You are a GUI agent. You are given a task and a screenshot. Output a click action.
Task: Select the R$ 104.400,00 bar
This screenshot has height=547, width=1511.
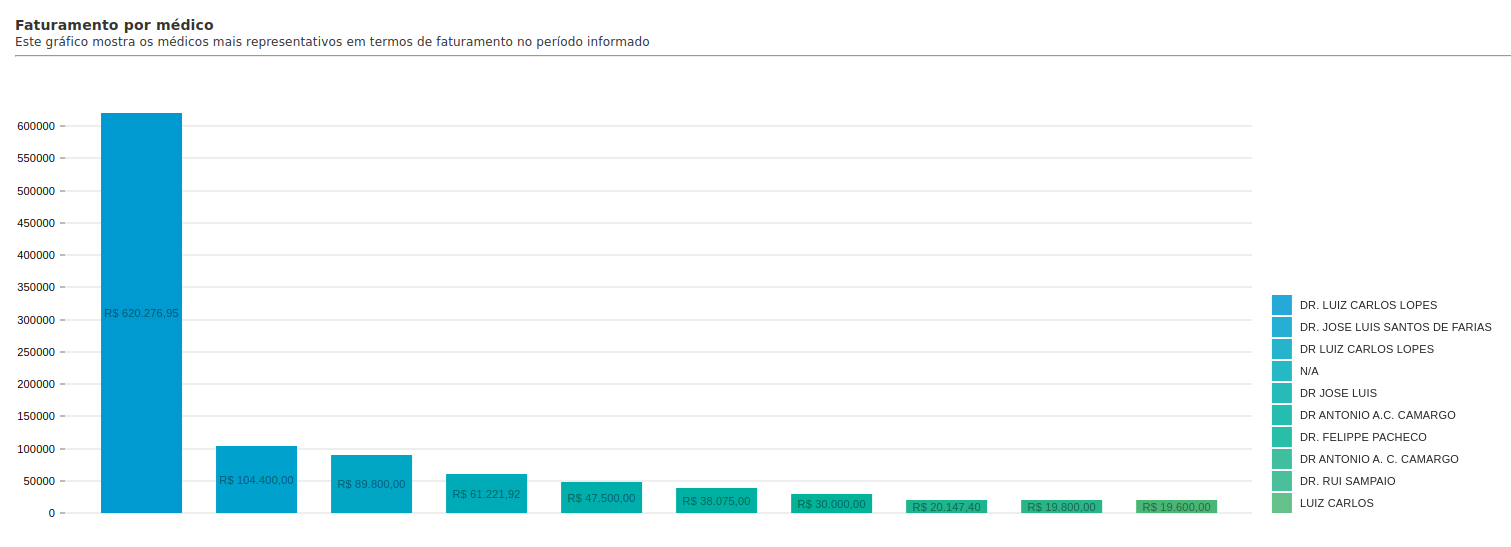pyautogui.click(x=256, y=479)
